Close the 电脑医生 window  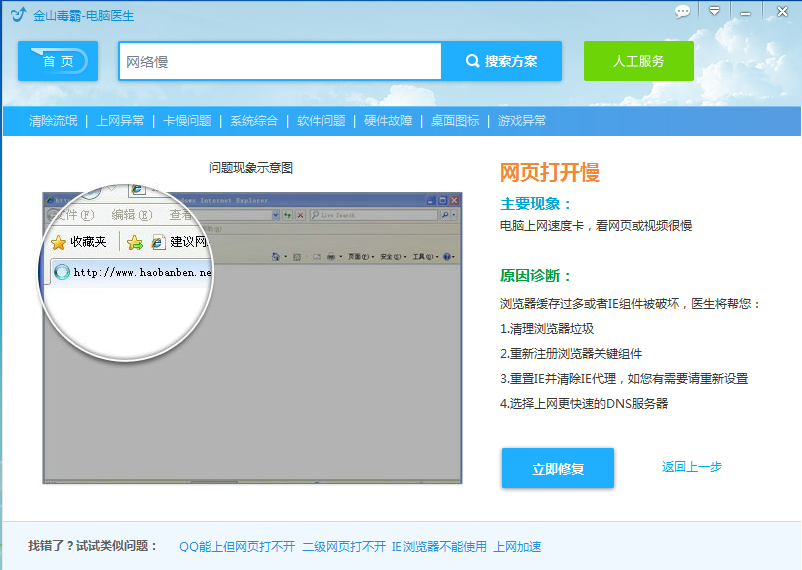pos(782,11)
